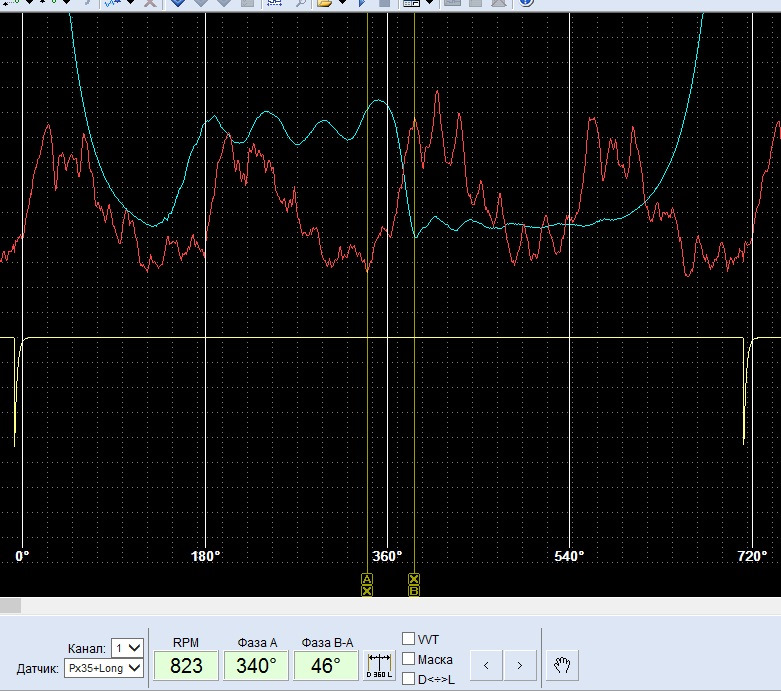Click the RPM value field 823
The width and height of the screenshot is (781, 691).
pos(186,666)
